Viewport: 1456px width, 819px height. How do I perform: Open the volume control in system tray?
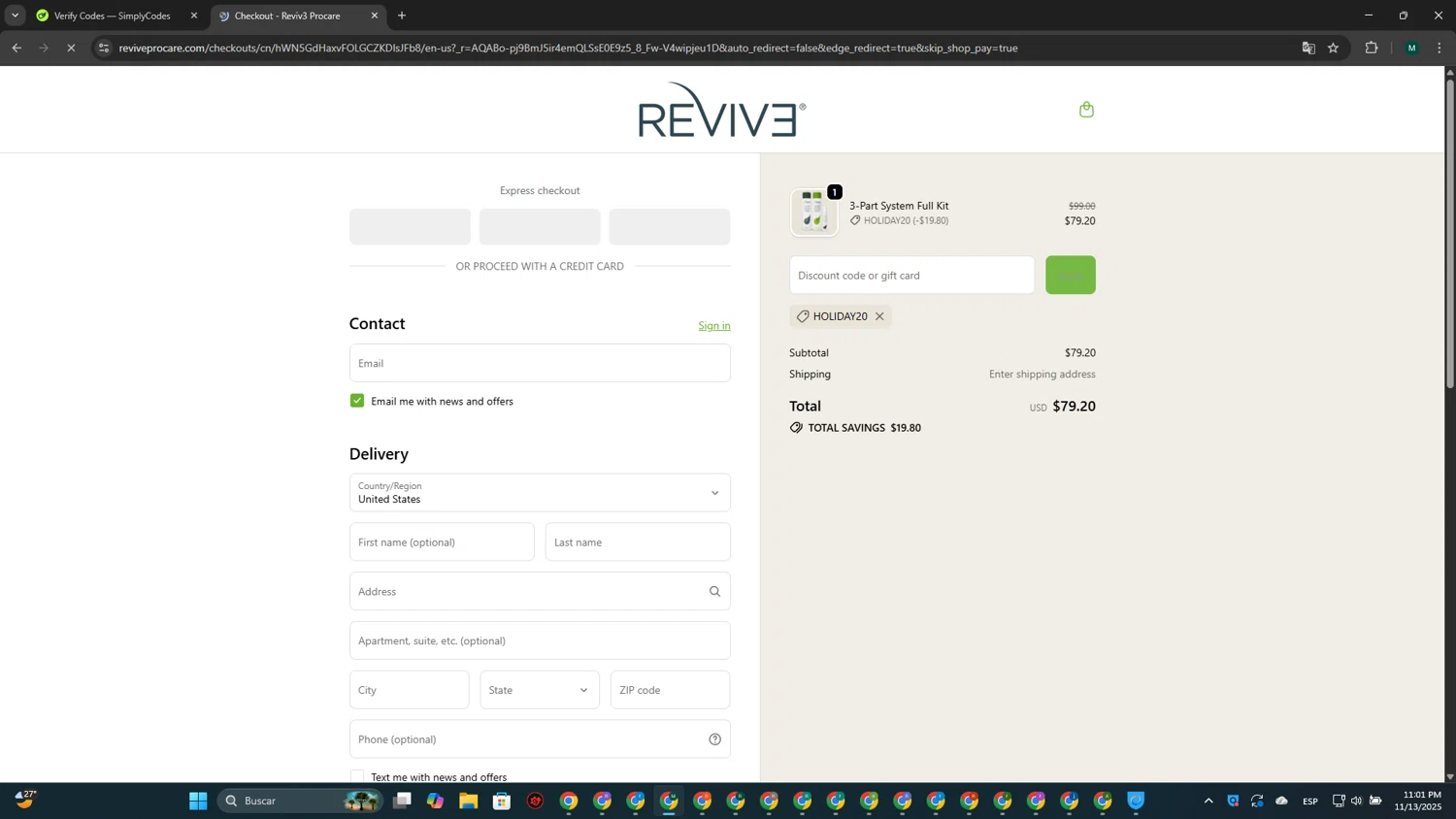click(1356, 801)
